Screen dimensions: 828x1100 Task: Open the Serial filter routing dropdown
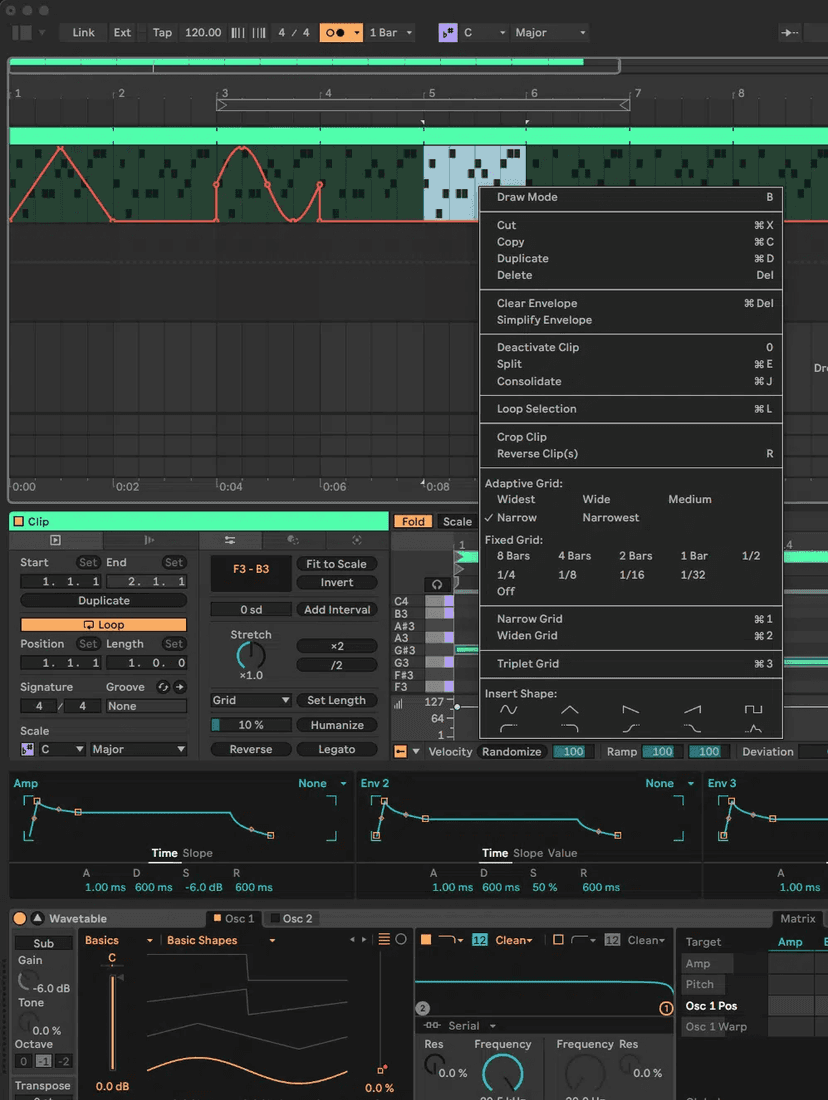pyautogui.click(x=462, y=1026)
